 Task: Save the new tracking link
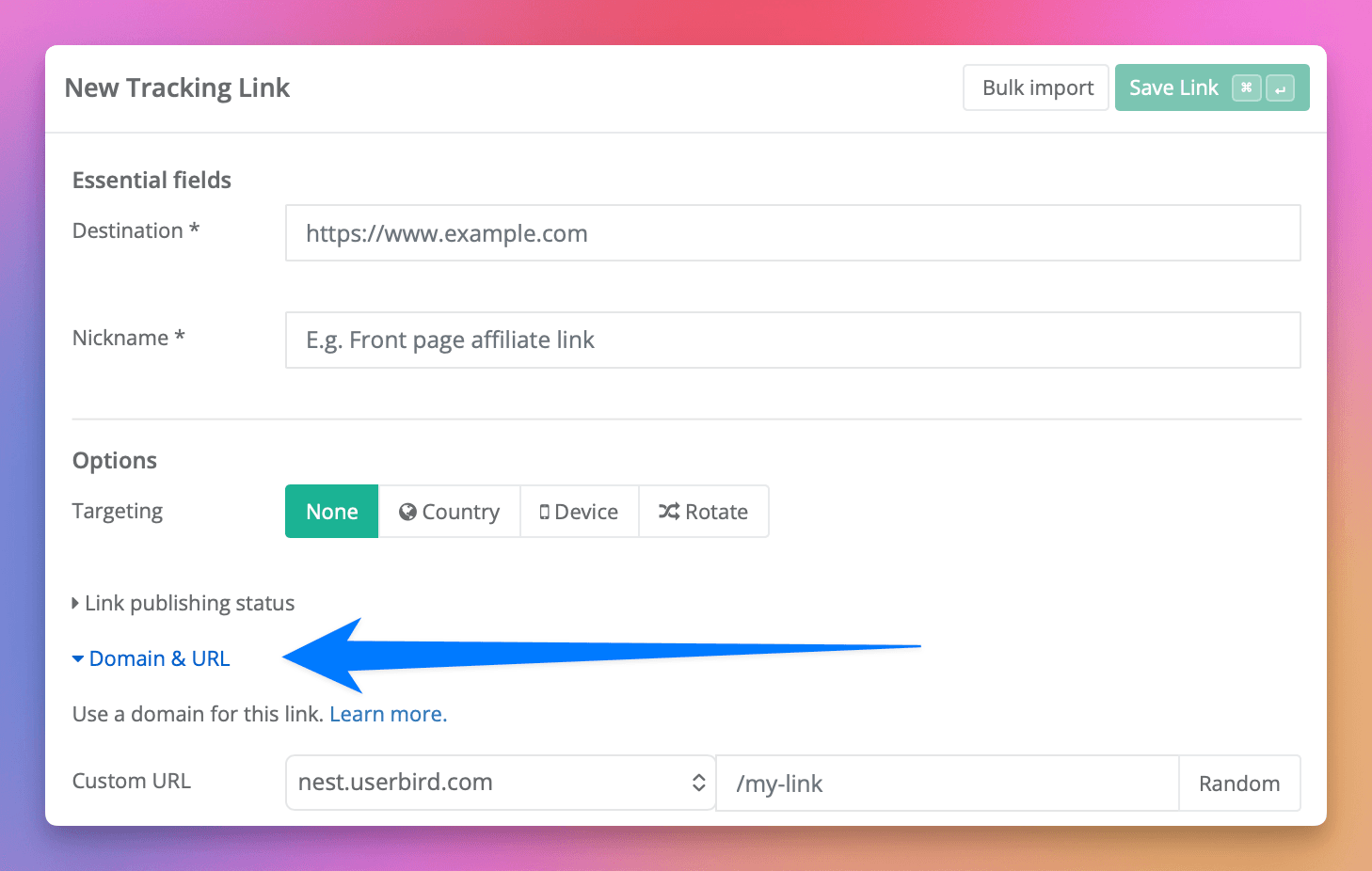[x=1173, y=87]
